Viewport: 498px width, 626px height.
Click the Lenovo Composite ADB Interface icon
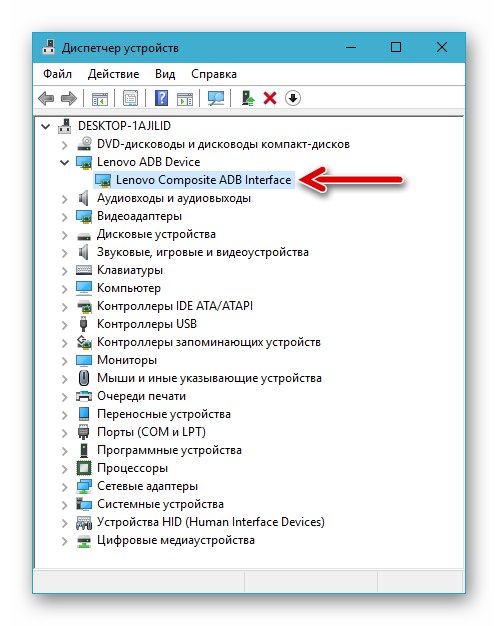[x=103, y=180]
